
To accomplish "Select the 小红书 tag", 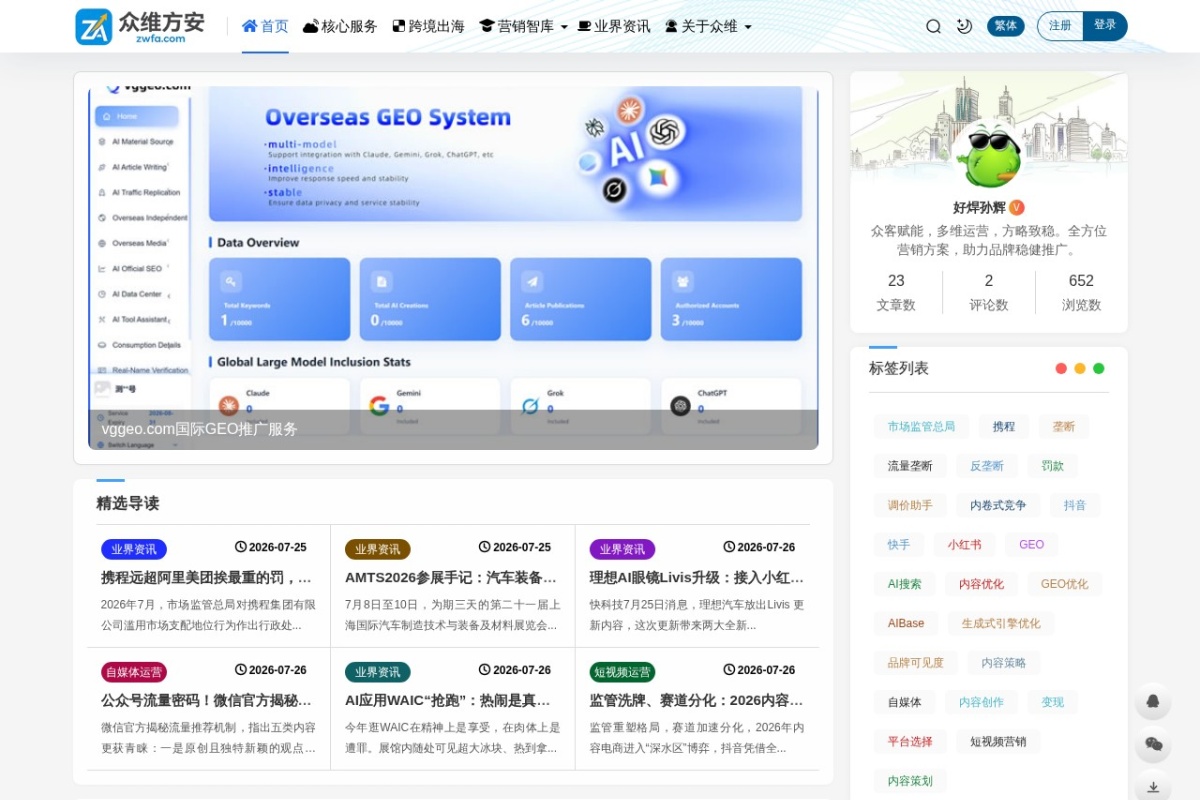I will (964, 545).
